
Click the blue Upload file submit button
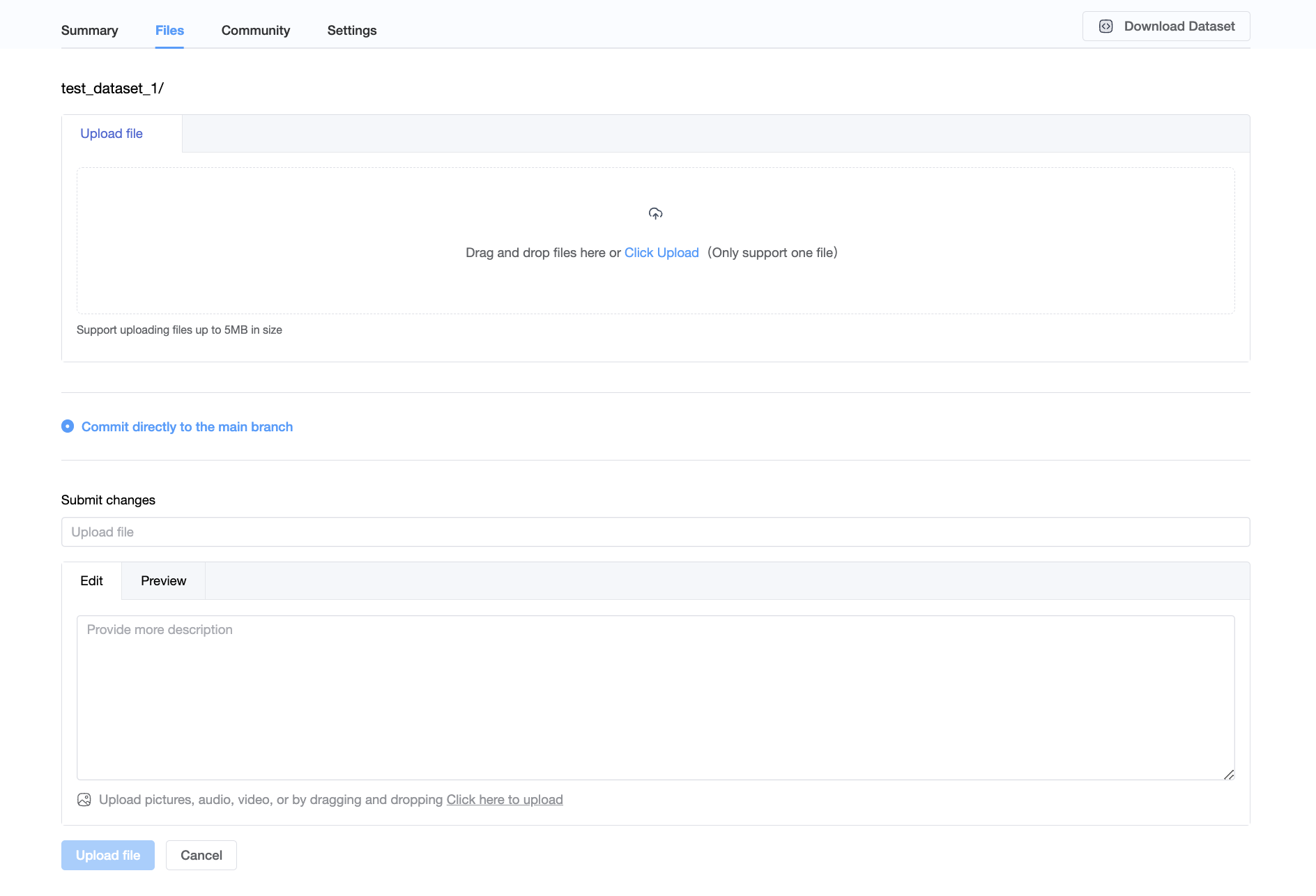click(108, 856)
